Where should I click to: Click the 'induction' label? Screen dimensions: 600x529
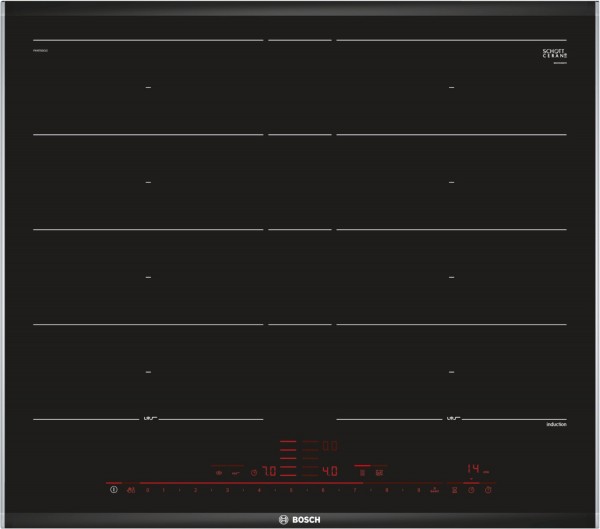(556, 424)
